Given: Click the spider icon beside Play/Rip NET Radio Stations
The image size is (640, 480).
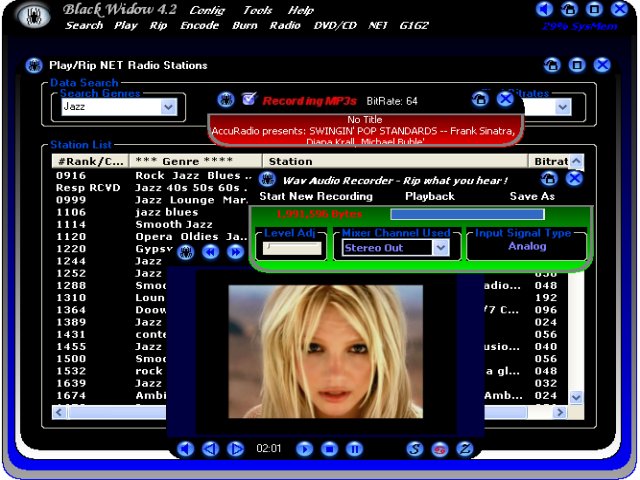Looking at the screenshot, I should click(x=34, y=65).
